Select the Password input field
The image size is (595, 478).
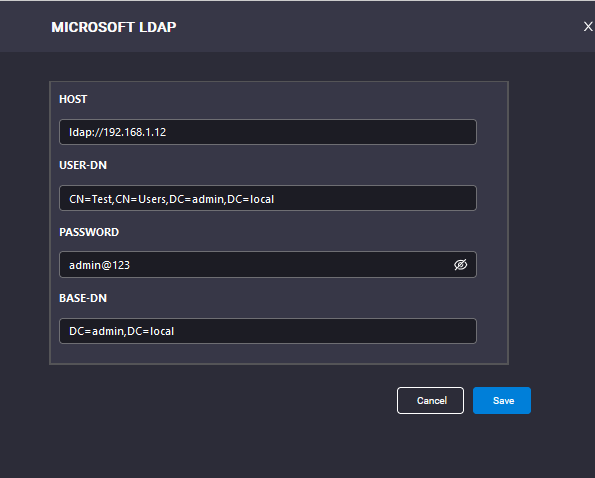[268, 264]
